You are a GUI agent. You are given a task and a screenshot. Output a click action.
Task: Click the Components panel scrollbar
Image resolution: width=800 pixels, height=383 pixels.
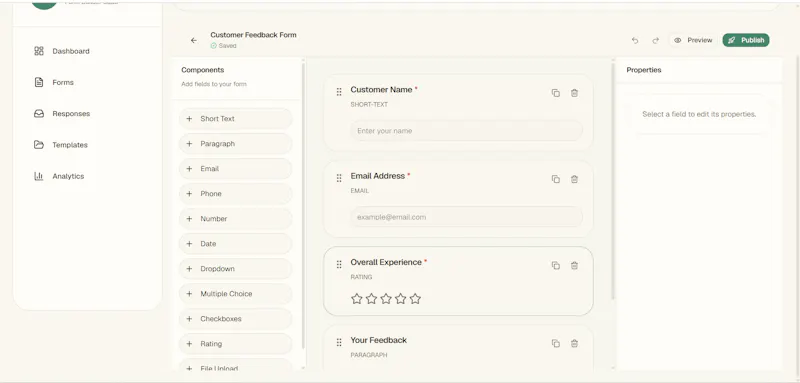click(304, 206)
